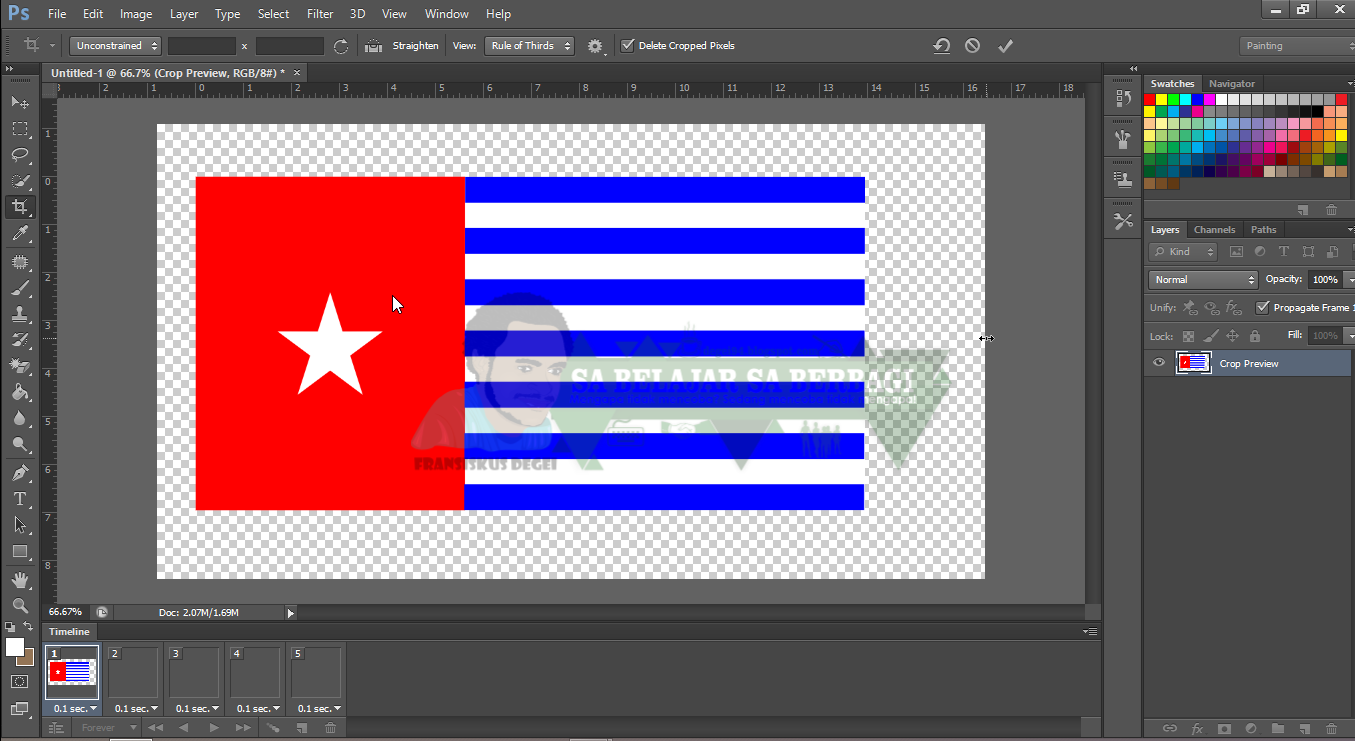
Task: Select timeline frame 2 thumbnail
Action: (133, 672)
